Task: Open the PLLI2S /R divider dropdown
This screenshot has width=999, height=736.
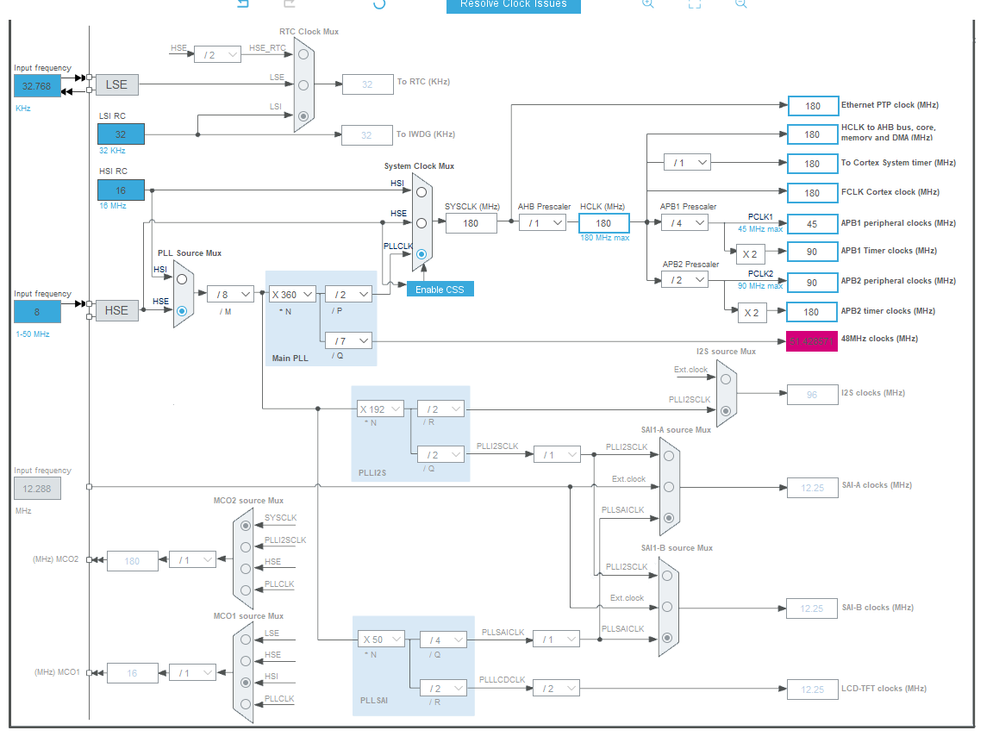Action: tap(441, 409)
